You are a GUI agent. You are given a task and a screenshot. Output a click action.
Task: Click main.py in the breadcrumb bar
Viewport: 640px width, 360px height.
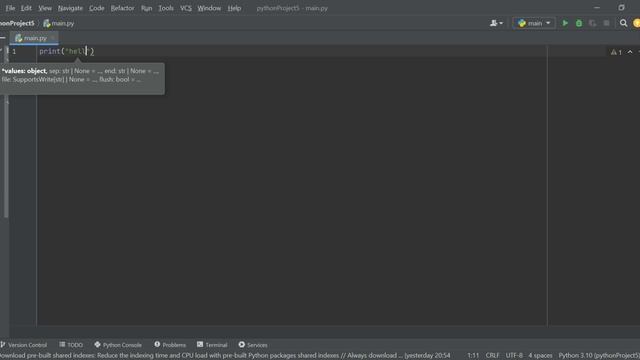(59, 23)
